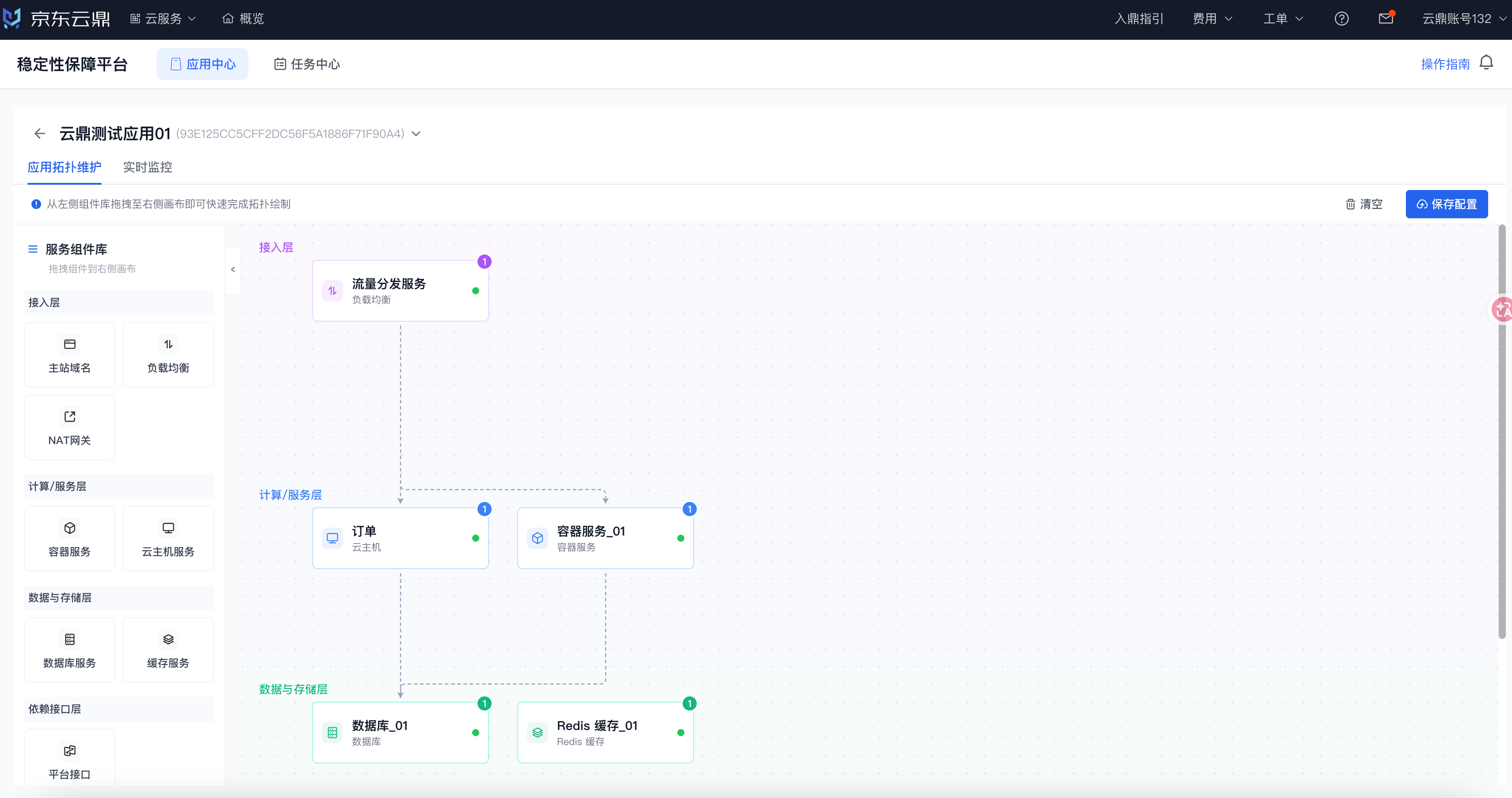1512x798 pixels.
Task: Open the 应用中心 tab
Action: 202,64
